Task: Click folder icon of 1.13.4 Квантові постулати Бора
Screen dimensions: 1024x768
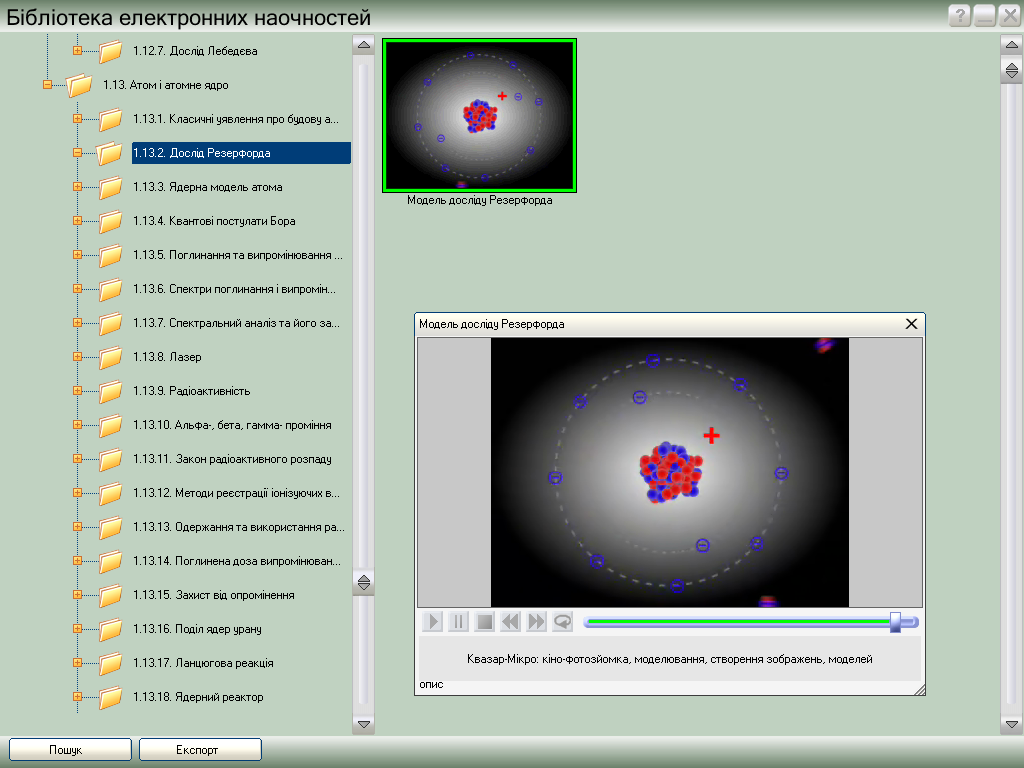Action: (x=110, y=221)
